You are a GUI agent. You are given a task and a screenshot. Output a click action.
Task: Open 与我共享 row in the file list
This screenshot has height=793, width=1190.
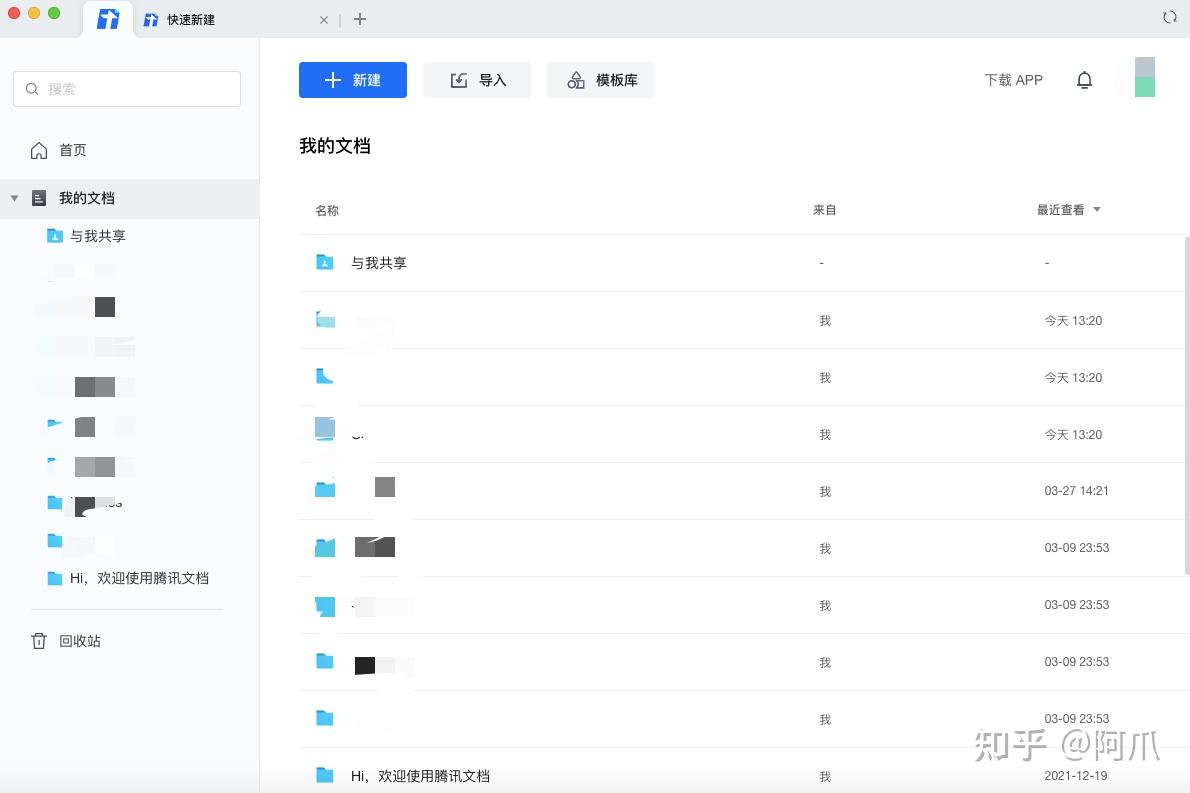741,263
